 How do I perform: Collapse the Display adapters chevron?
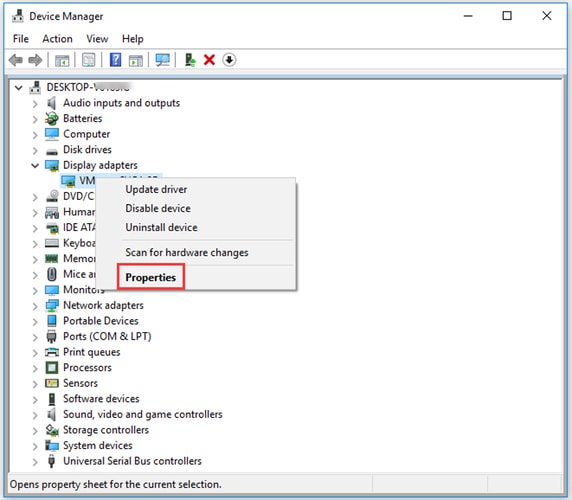coord(35,166)
